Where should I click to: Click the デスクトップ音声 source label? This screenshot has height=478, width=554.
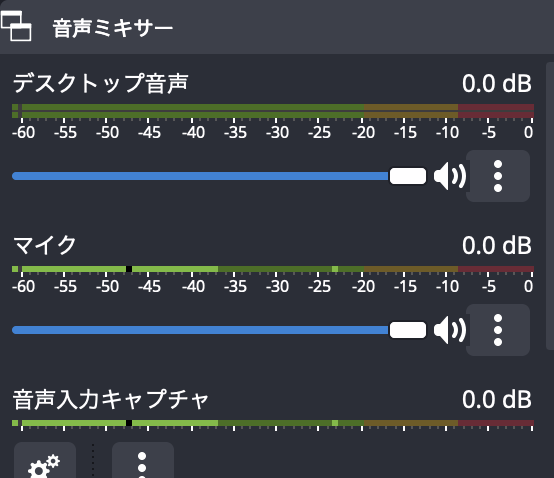pyautogui.click(x=100, y=84)
